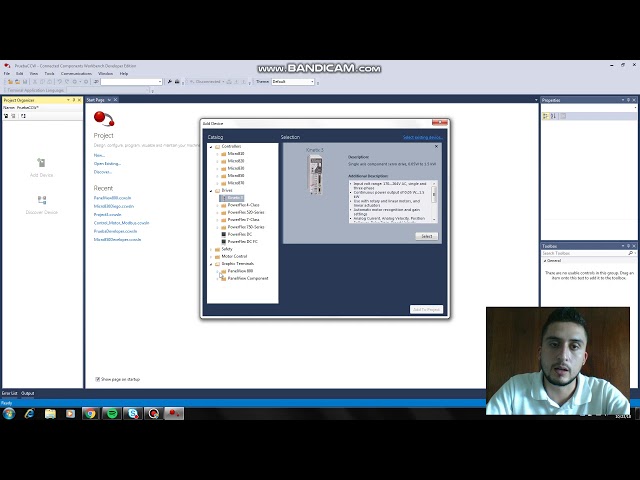Collapse the Drives folder in Catalog
The image size is (640, 480).
pos(211,191)
